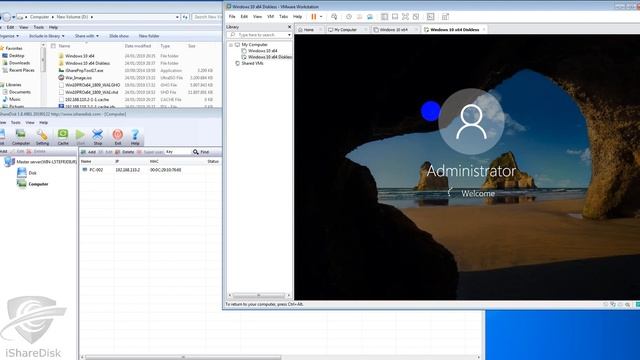Switch to Home tab in VMware

click(309, 30)
